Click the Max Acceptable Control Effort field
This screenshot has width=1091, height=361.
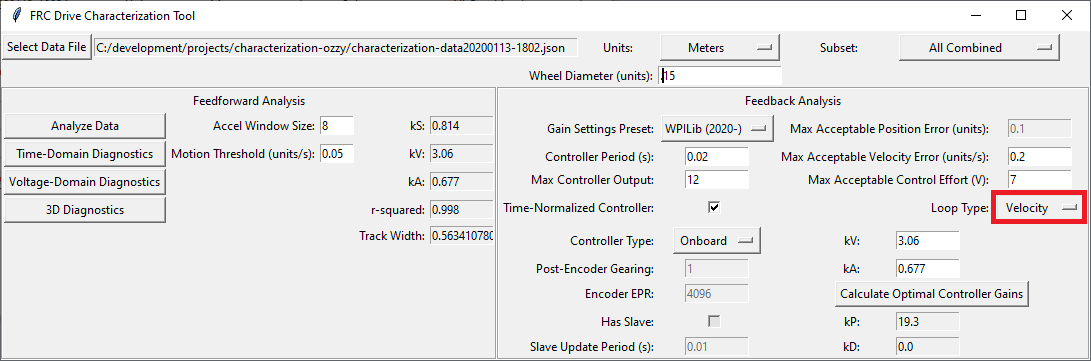pyautogui.click(x=1040, y=180)
